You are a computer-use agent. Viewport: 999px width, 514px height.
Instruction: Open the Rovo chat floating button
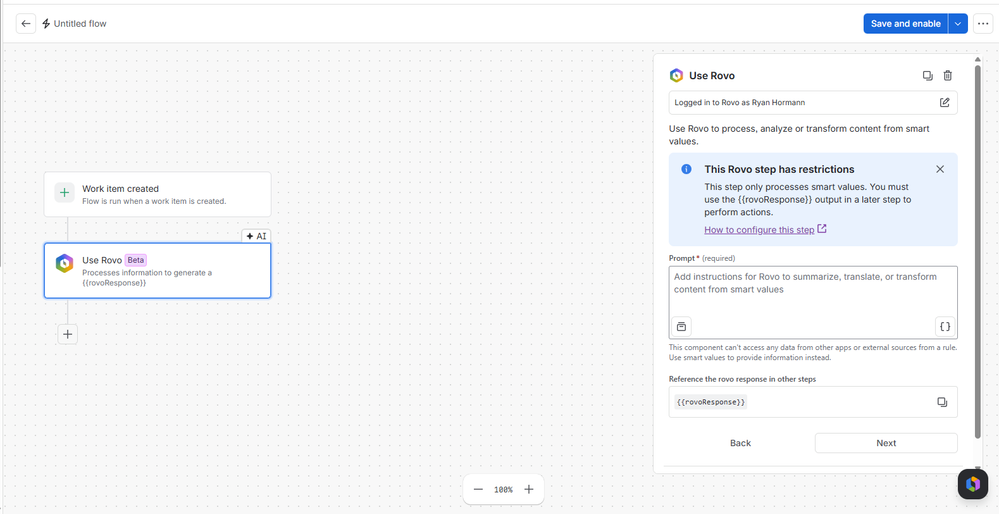click(972, 484)
